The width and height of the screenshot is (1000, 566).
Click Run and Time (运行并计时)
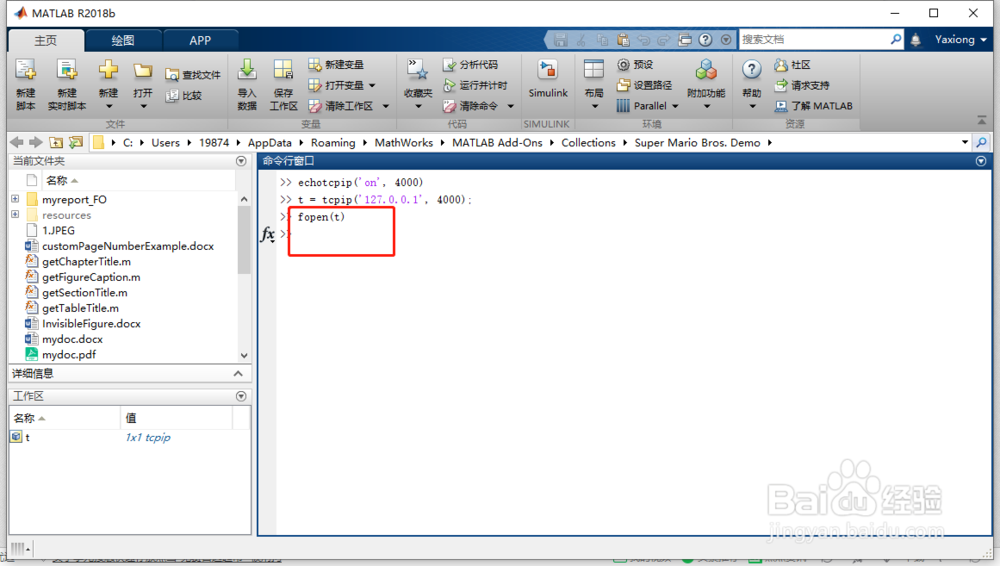click(475, 85)
